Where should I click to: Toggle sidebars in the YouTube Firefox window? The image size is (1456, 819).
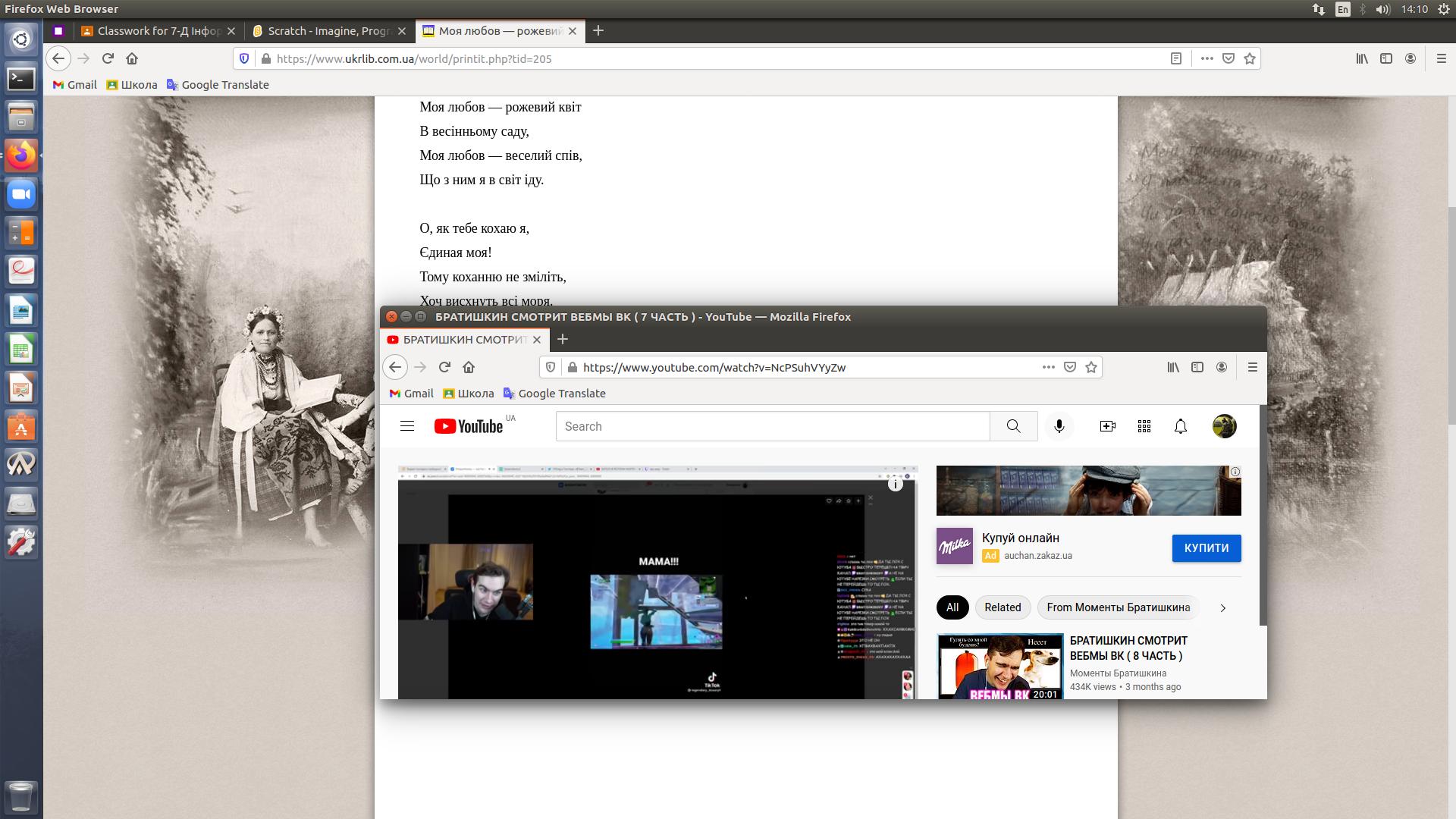pyautogui.click(x=1197, y=367)
